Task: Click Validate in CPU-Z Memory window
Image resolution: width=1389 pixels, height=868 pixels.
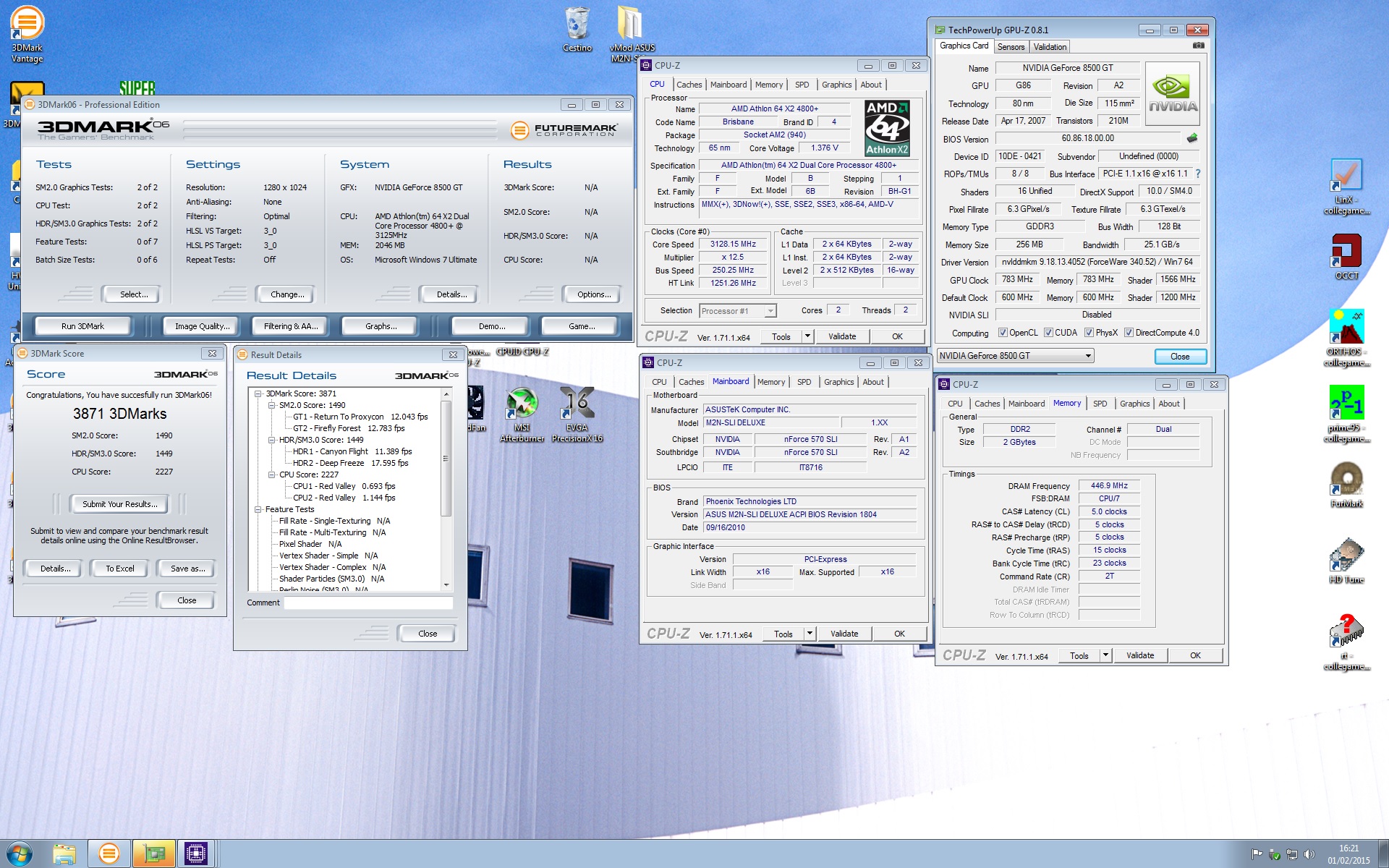Action: 1140,655
